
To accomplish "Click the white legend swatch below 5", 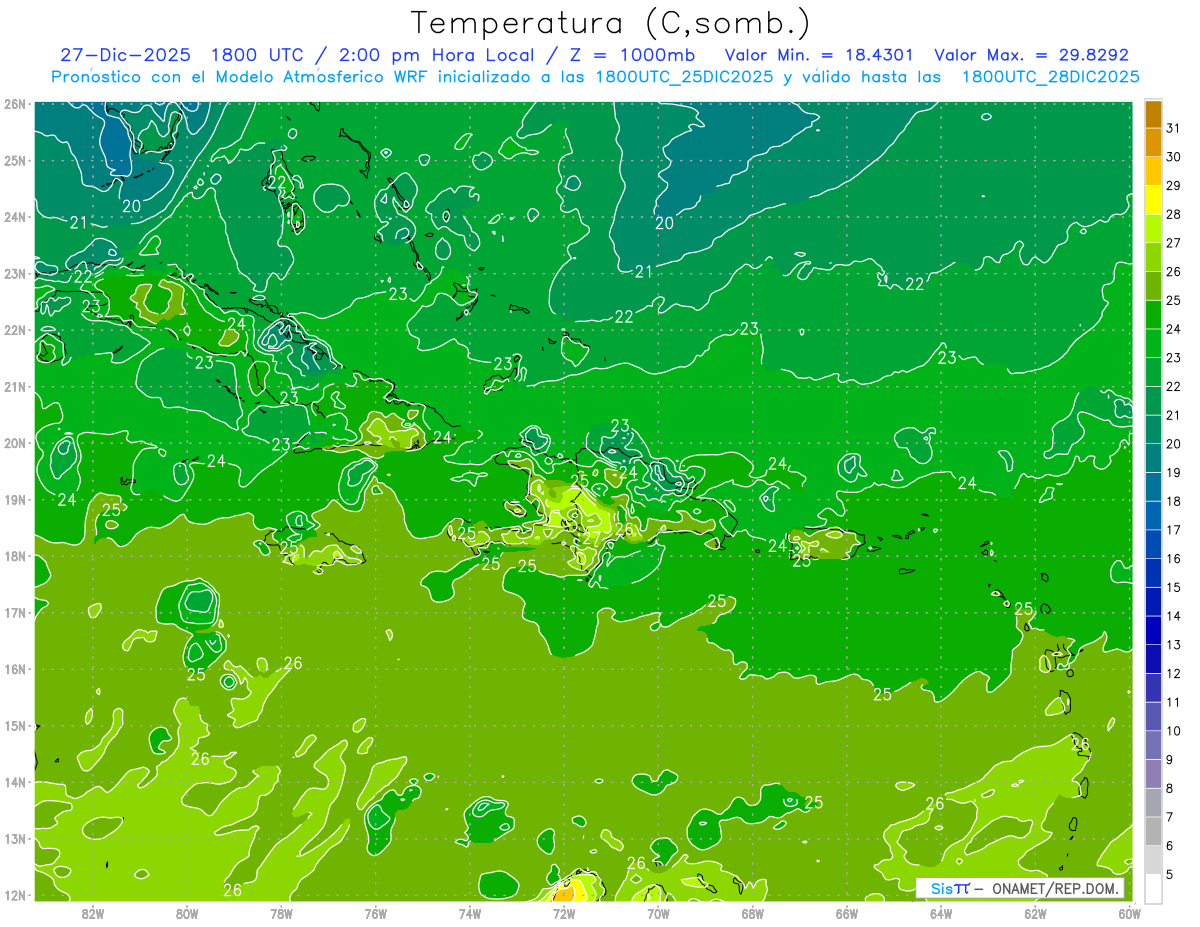I will coord(1153,888).
